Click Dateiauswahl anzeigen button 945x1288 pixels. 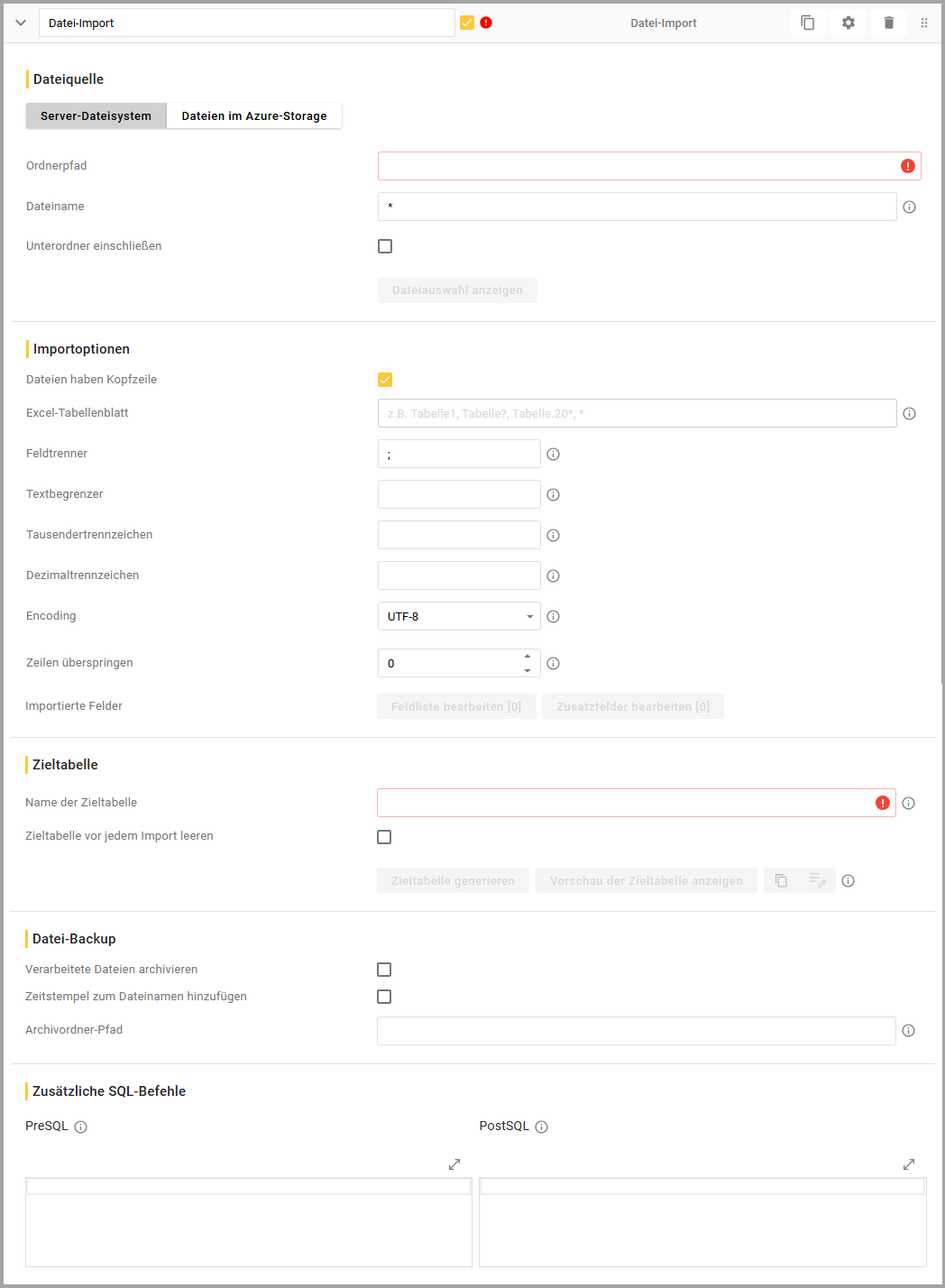pyautogui.click(x=457, y=290)
